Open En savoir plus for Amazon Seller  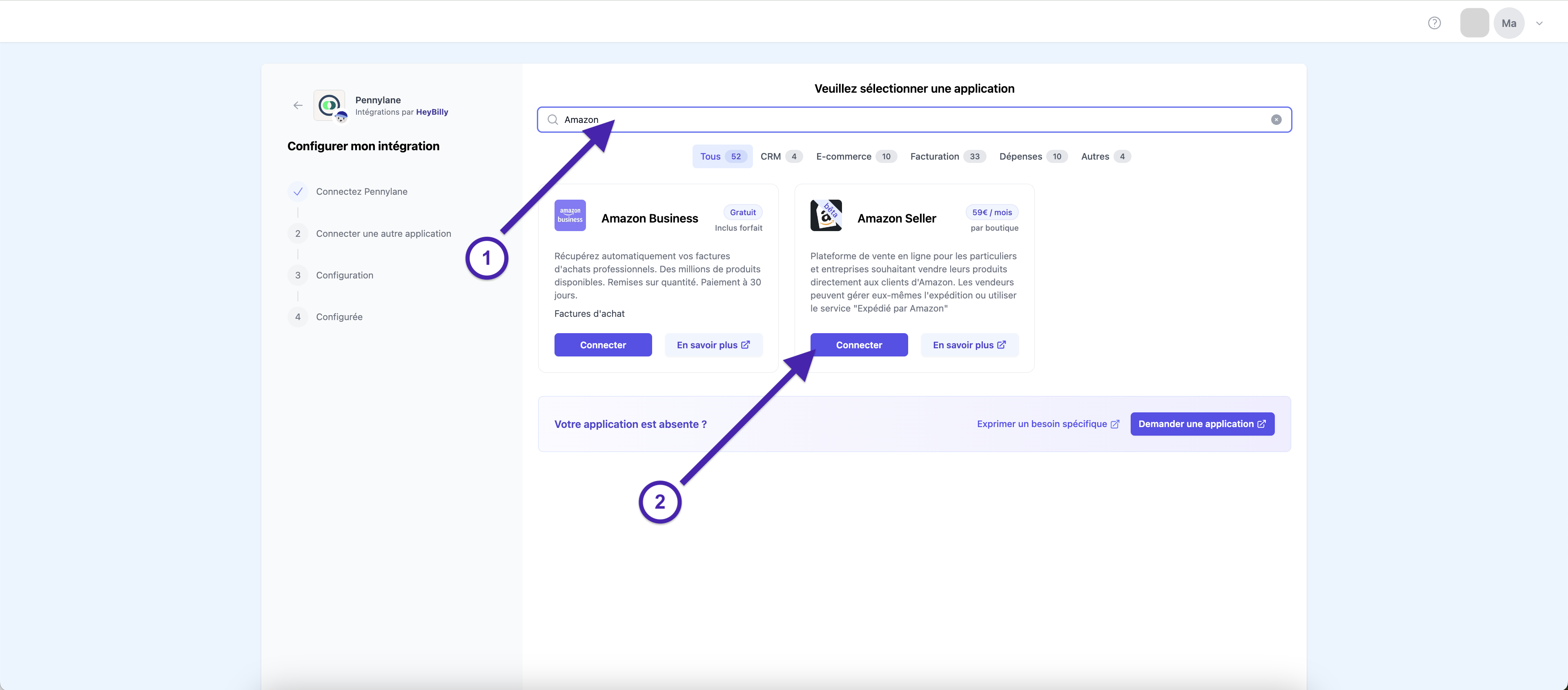(x=969, y=345)
